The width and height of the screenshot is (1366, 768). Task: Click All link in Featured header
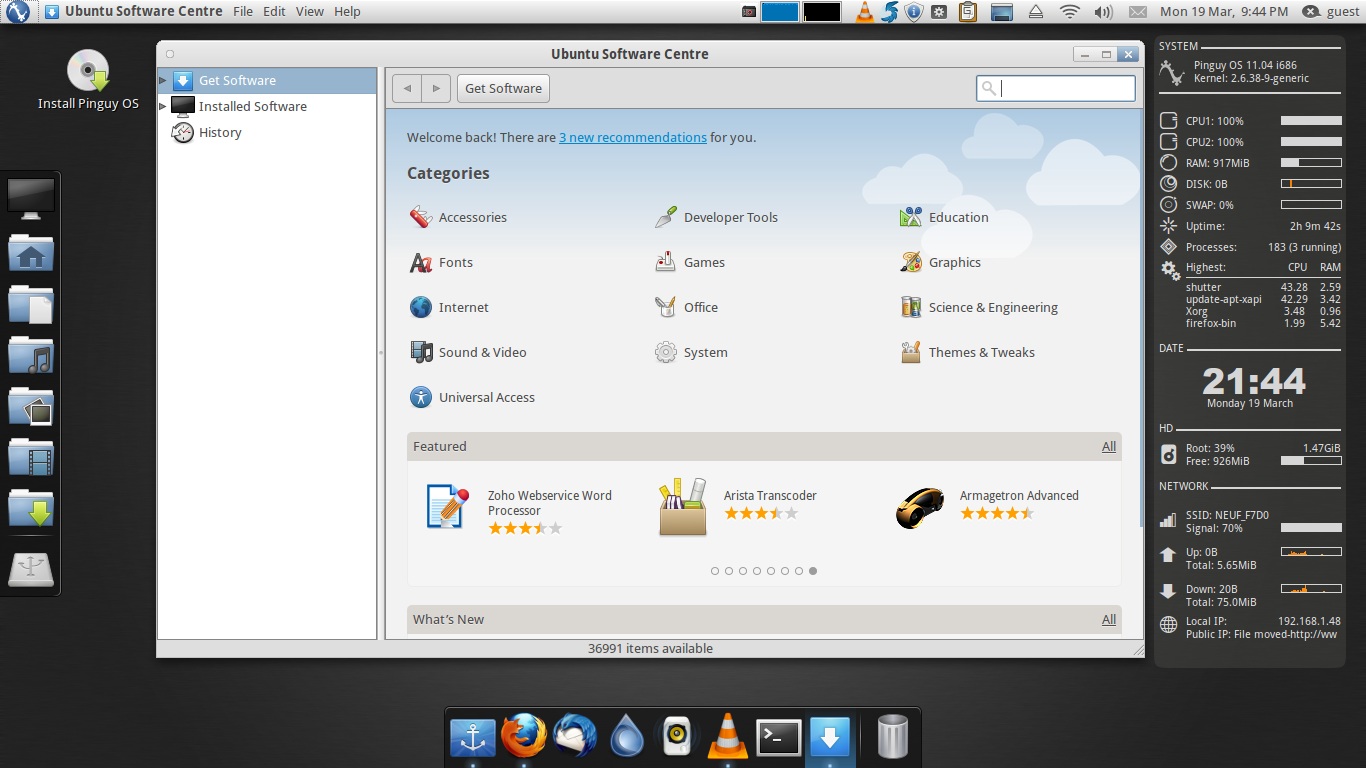[x=1109, y=446]
